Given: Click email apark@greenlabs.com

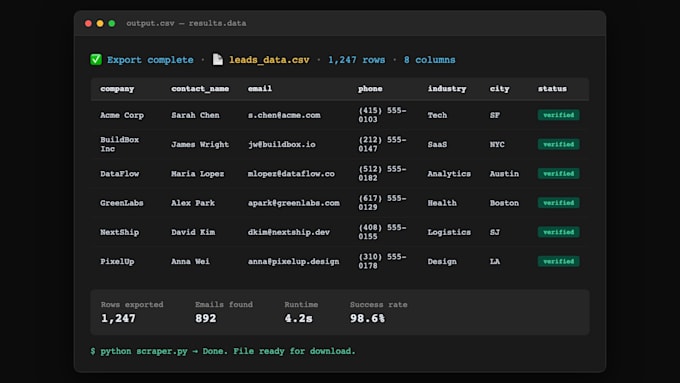Looking at the screenshot, I should coord(294,203).
